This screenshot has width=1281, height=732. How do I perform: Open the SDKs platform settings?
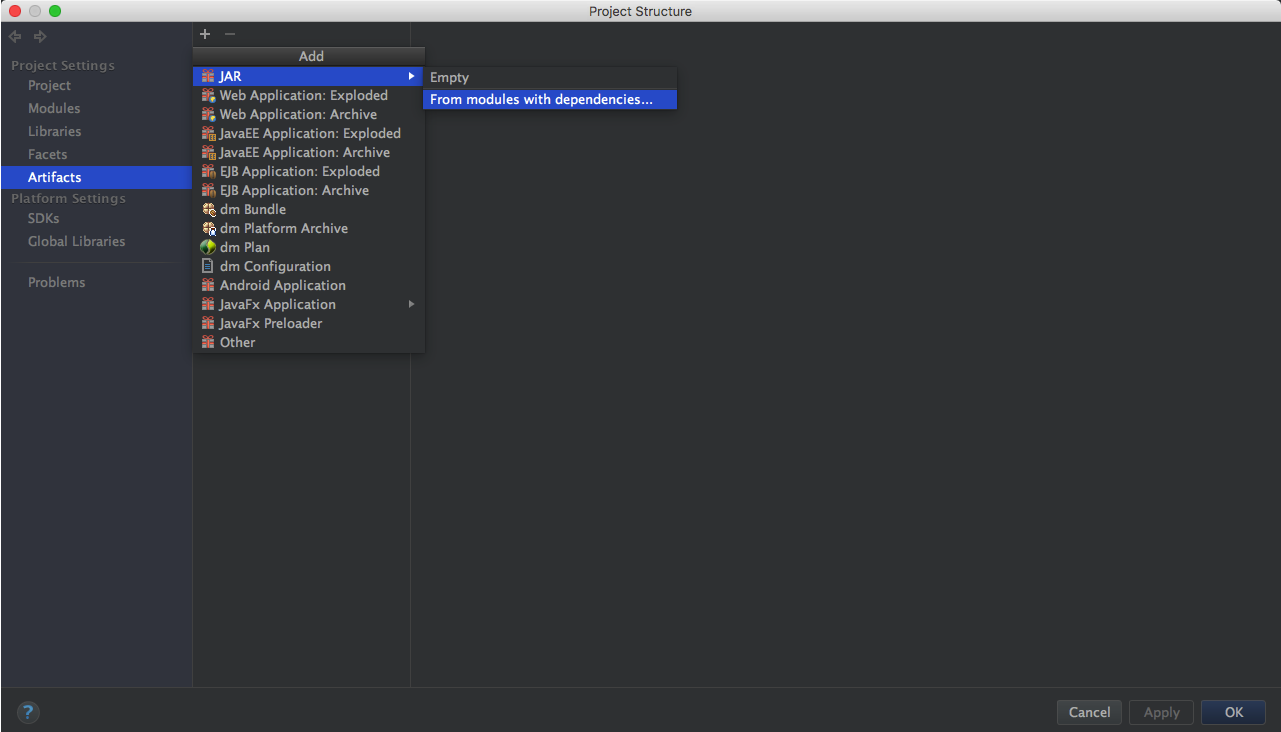point(44,218)
